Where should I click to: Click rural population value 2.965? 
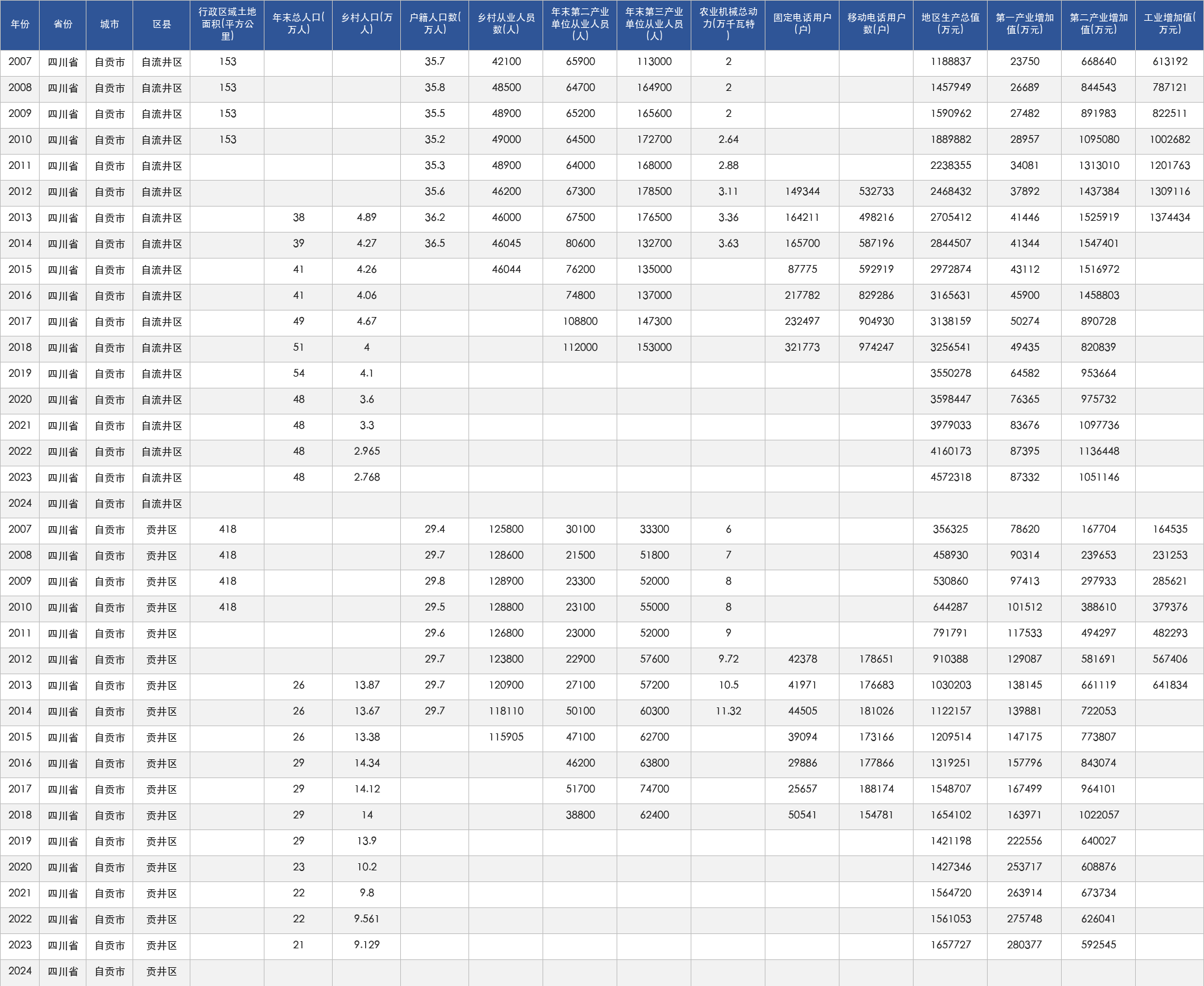(366, 451)
